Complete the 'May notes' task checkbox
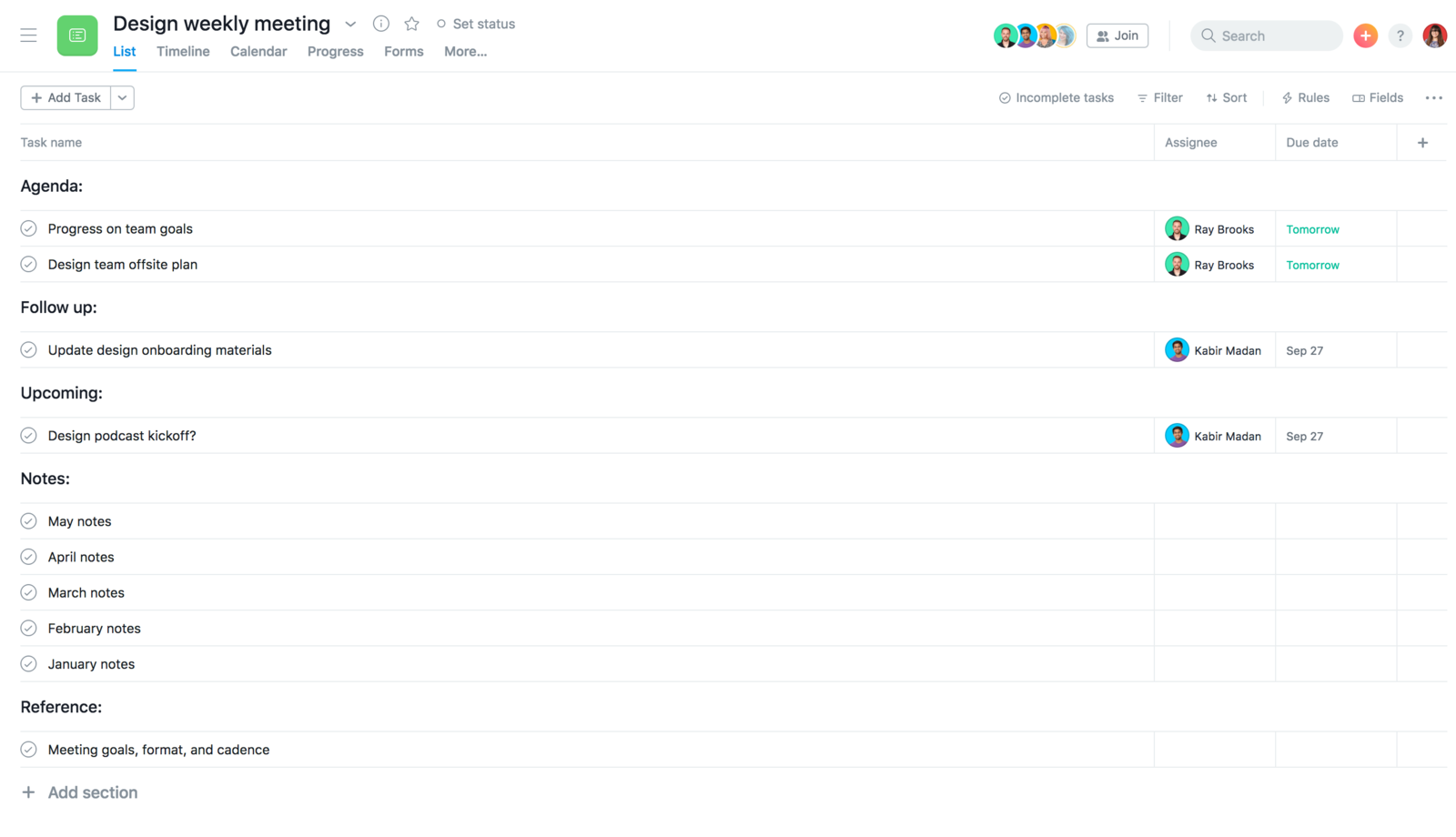This screenshot has height=837, width=1456. click(x=29, y=521)
